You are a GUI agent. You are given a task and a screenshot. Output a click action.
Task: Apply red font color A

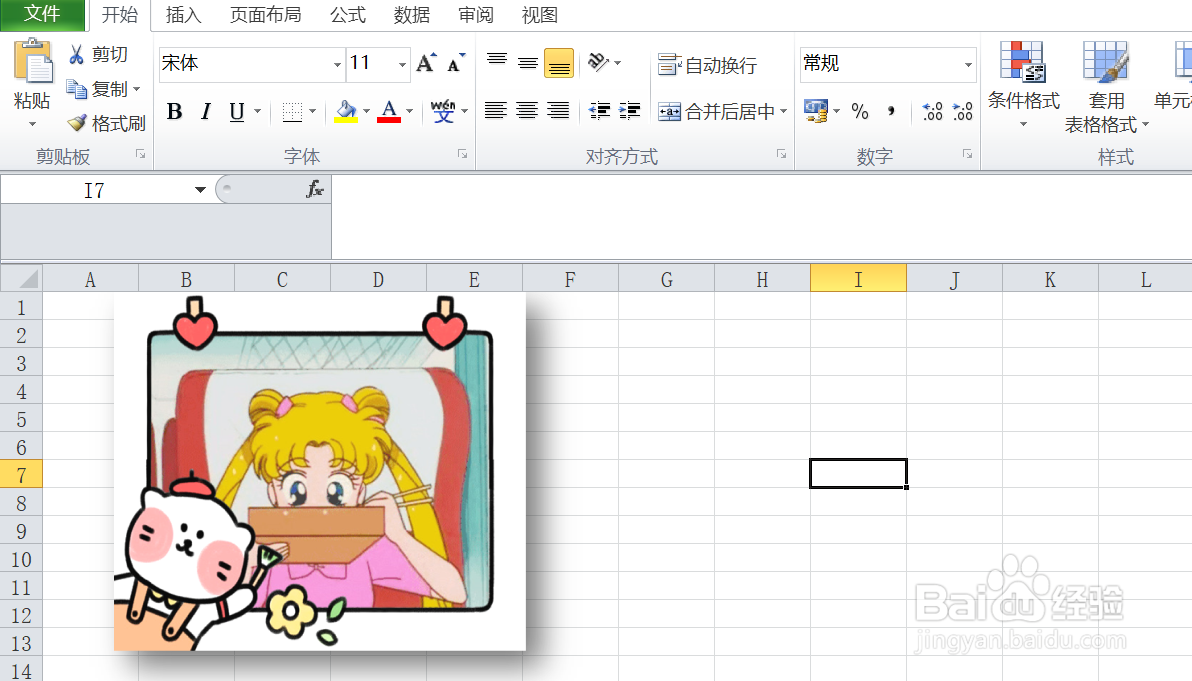(x=389, y=112)
